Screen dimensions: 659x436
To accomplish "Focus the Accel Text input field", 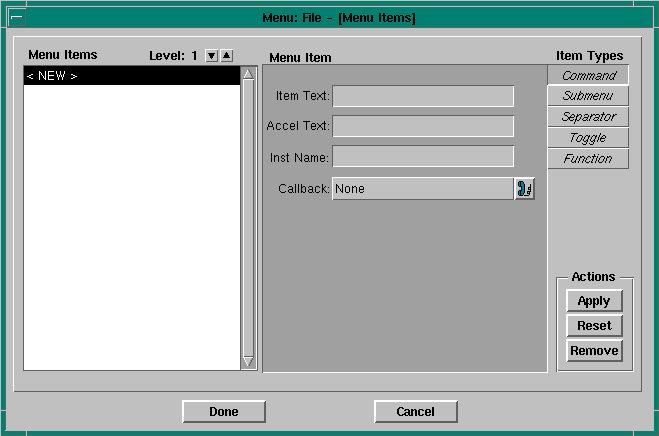I will [x=422, y=126].
